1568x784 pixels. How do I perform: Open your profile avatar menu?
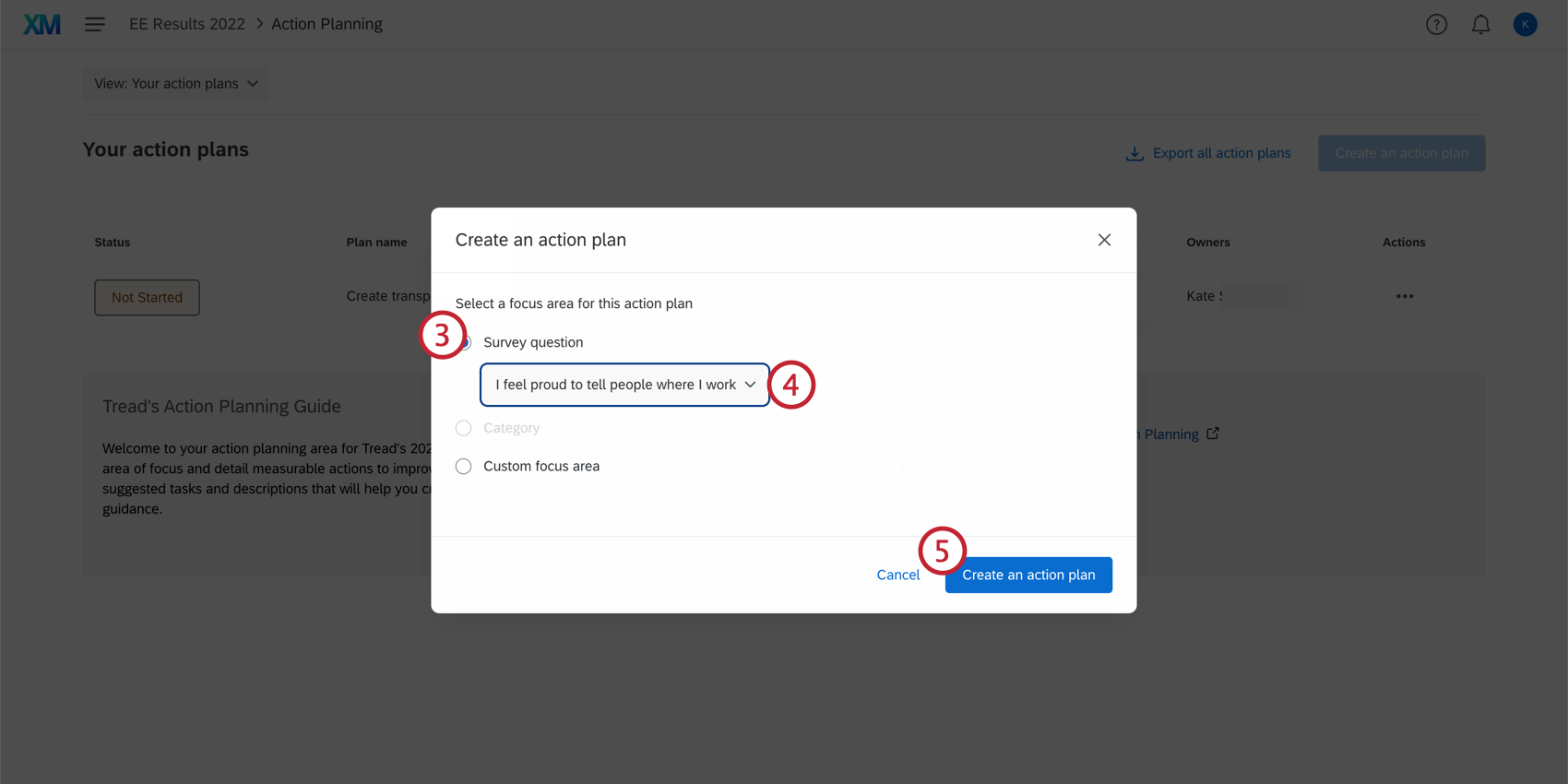[x=1525, y=24]
